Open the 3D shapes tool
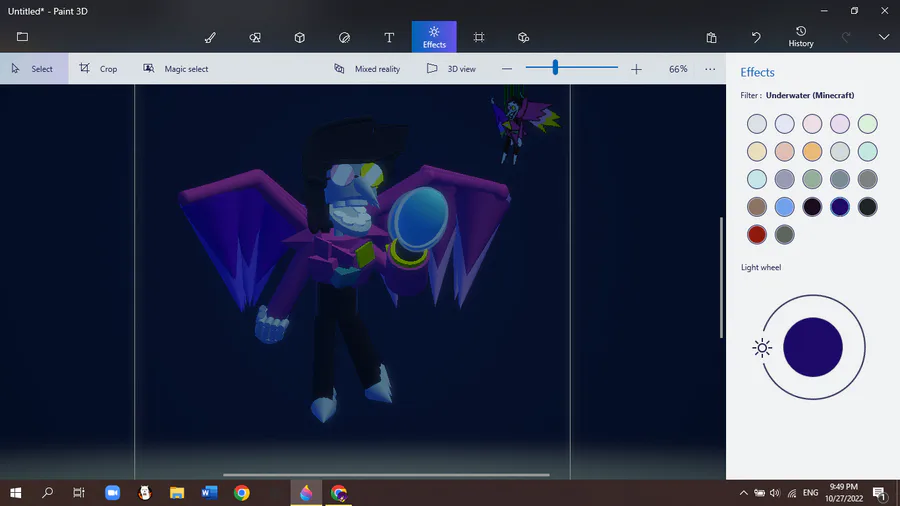Viewport: 900px width, 506px height. (300, 37)
